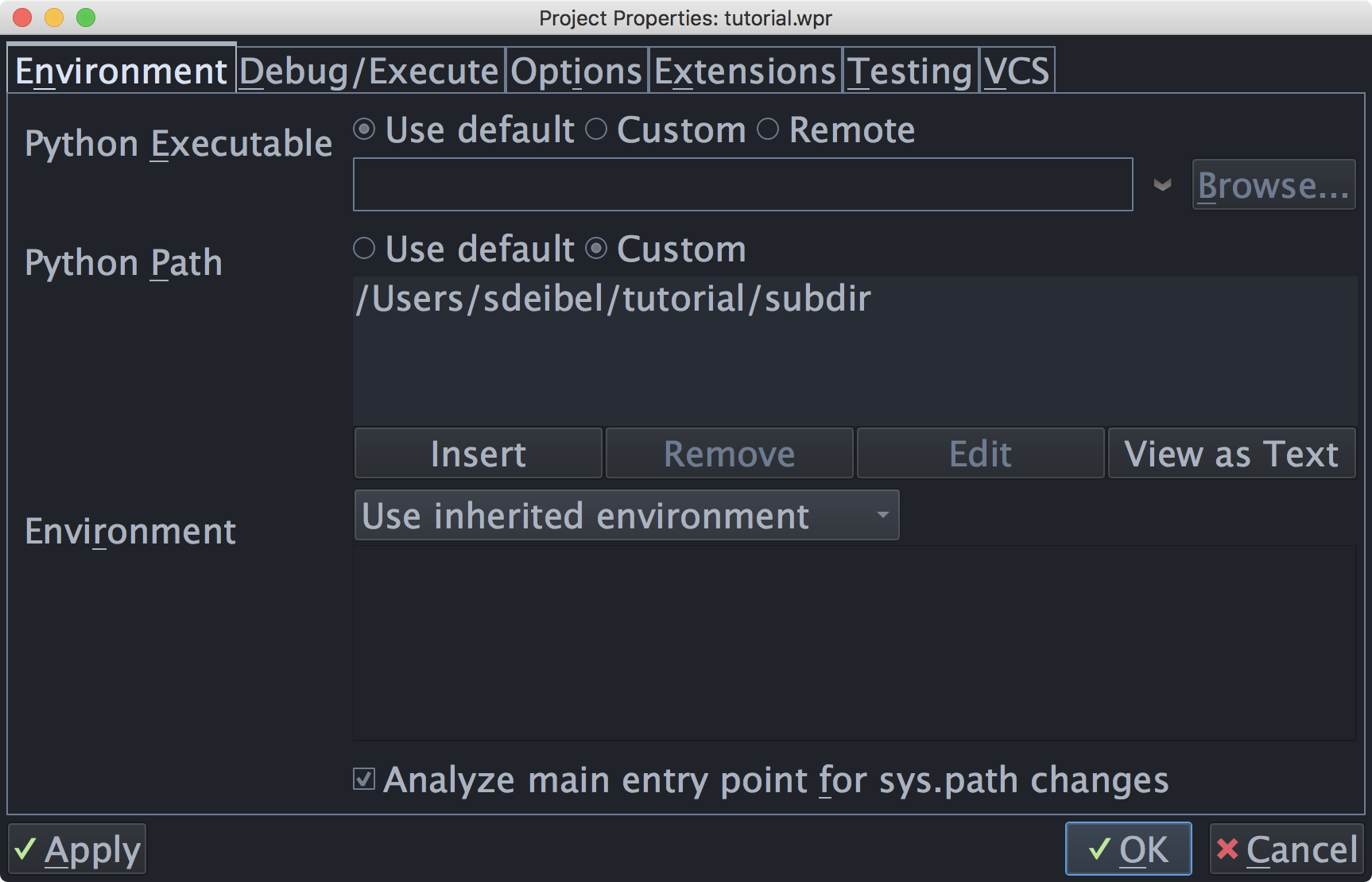Click the Python Executable path input field
1372x882 pixels.
tap(742, 184)
